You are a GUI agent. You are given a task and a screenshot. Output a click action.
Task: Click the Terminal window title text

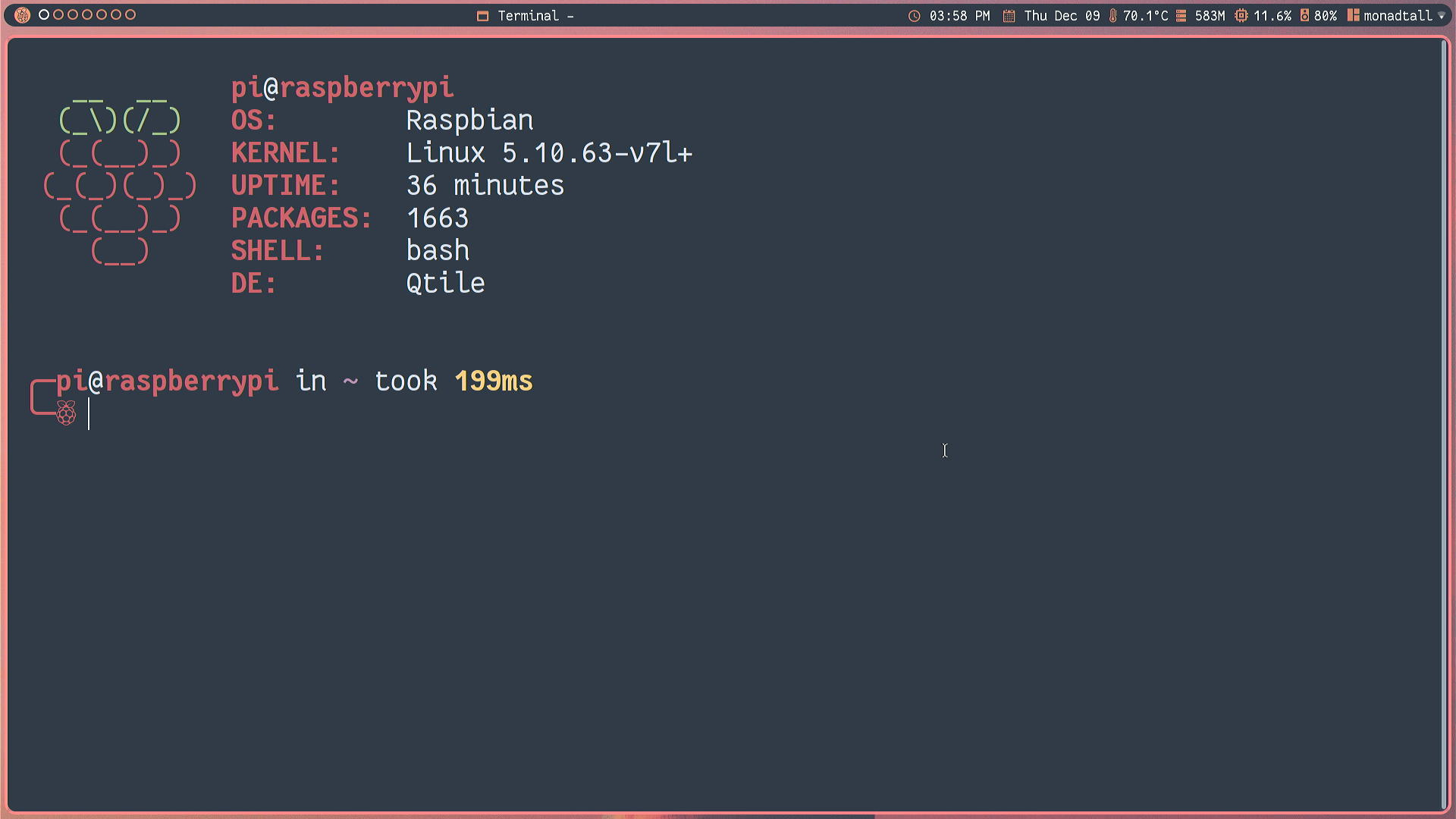coord(529,16)
